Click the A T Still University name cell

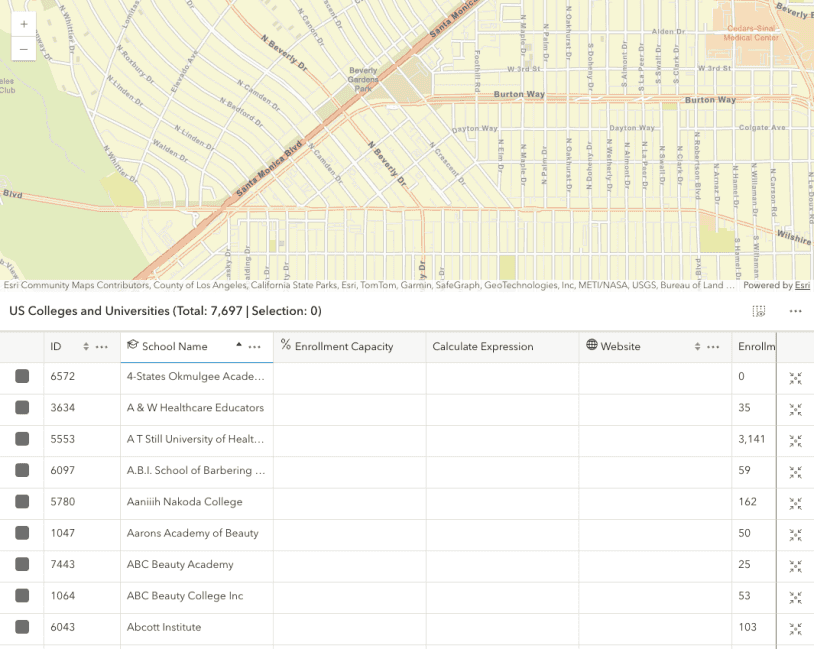point(195,439)
